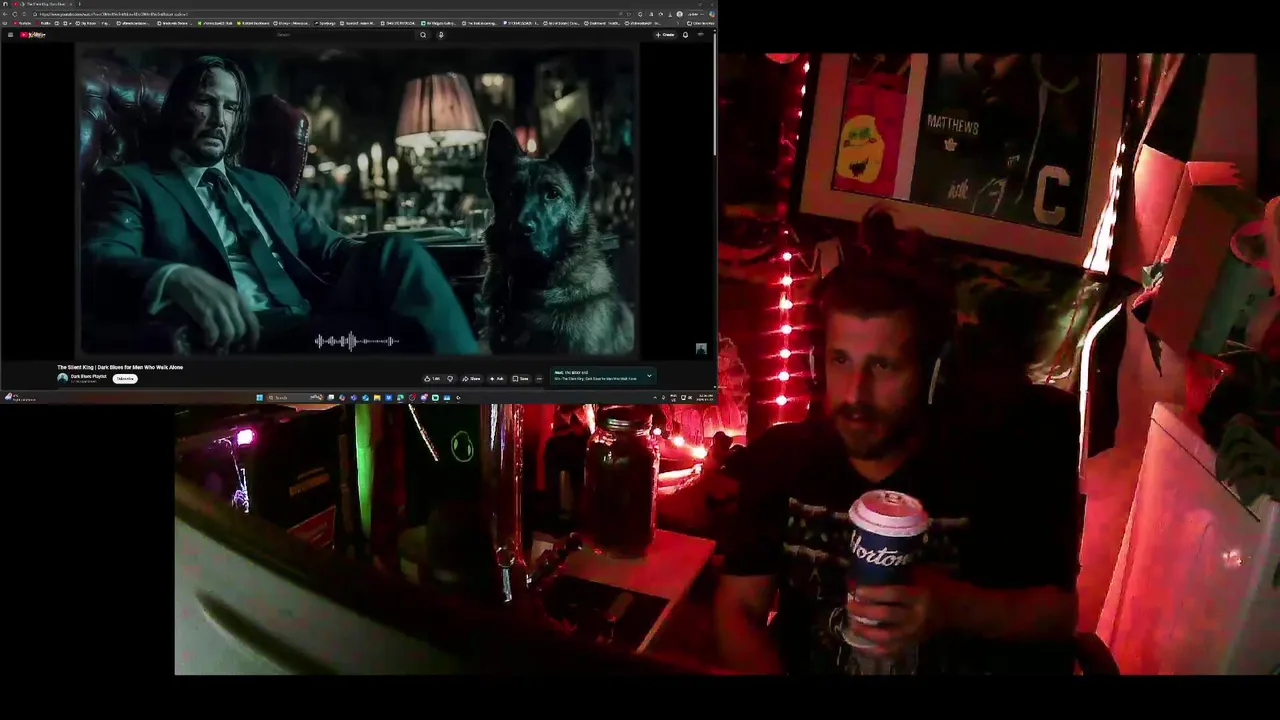Viewport: 1280px width, 720px height.
Task: Start voice search with the microphone icon
Action: (441, 35)
